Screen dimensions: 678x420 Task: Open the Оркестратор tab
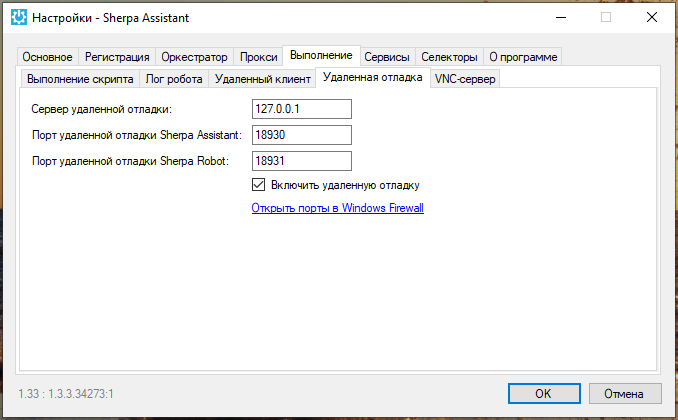tap(195, 57)
